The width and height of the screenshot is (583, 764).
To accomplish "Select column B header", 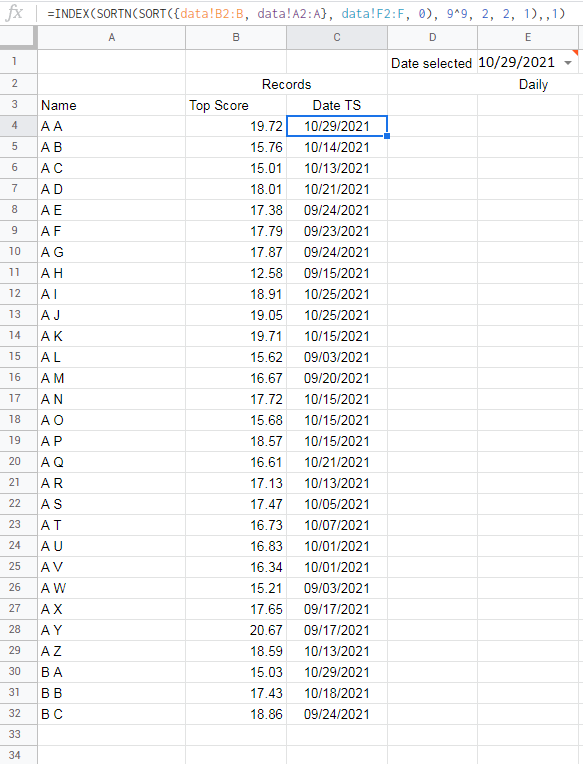I will 236,38.
